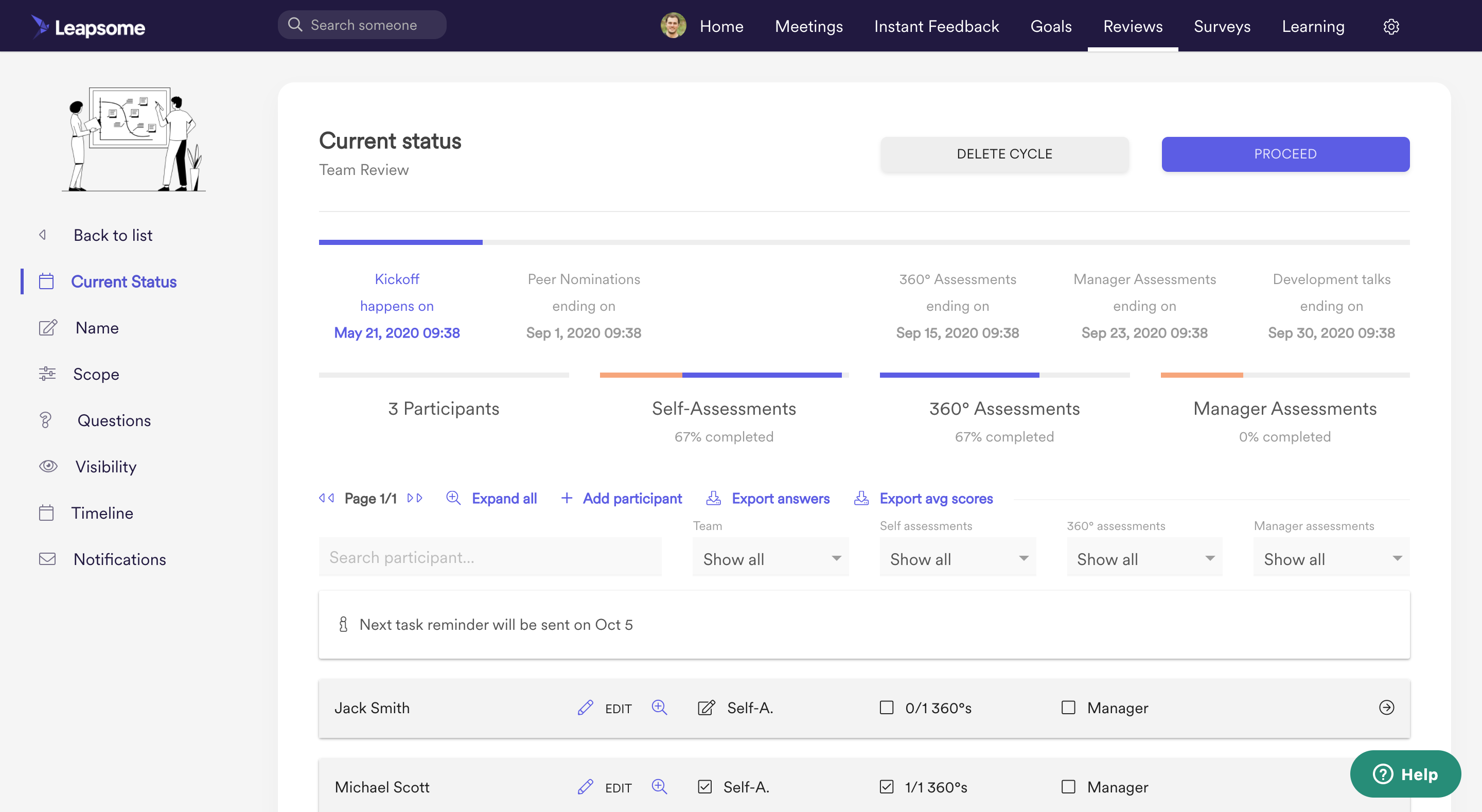This screenshot has width=1482, height=812.
Task: Click the Jack Smith Self-A. edit icon
Action: 706,707
